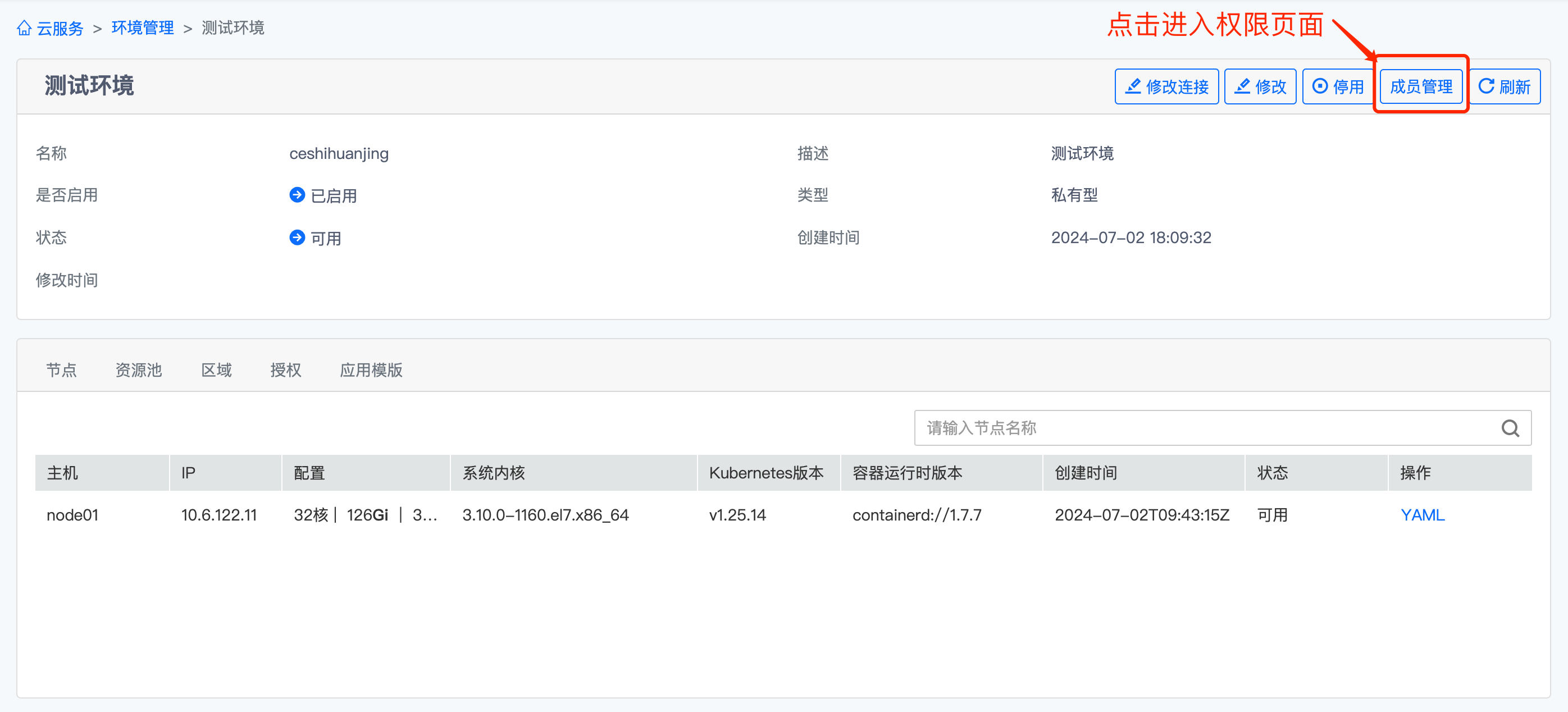
Task: Click creation time 2024-07-02 18:09:32
Action: pos(1131,238)
